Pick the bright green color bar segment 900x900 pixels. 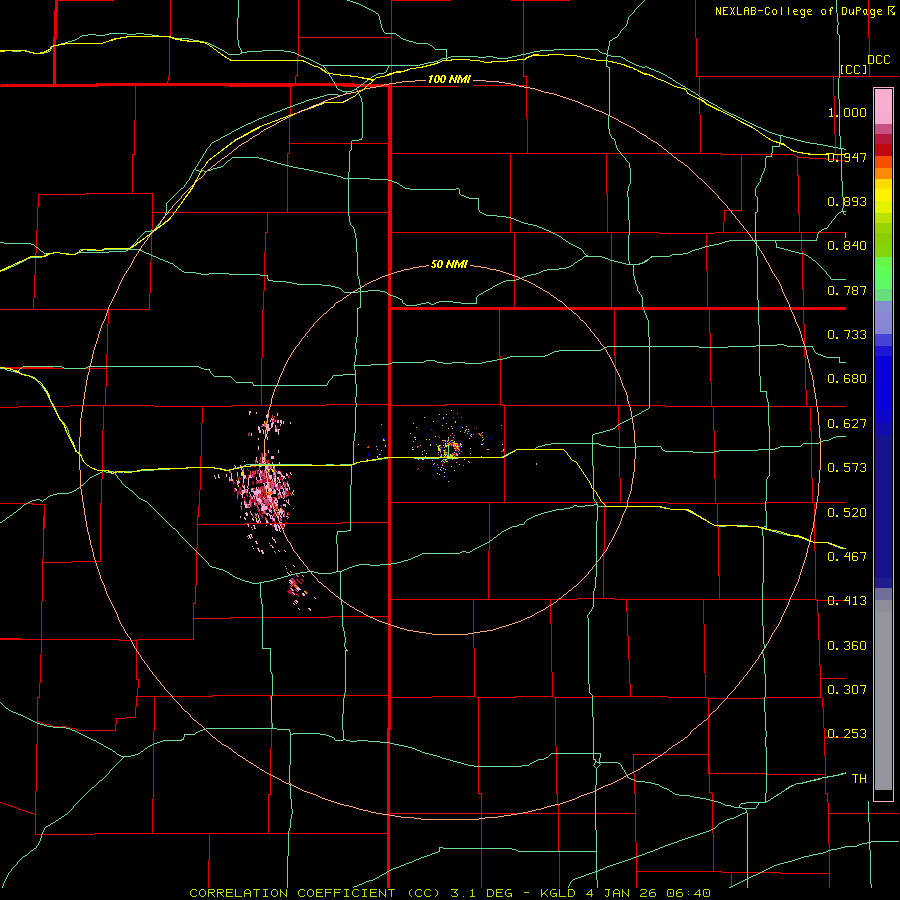coord(883,273)
